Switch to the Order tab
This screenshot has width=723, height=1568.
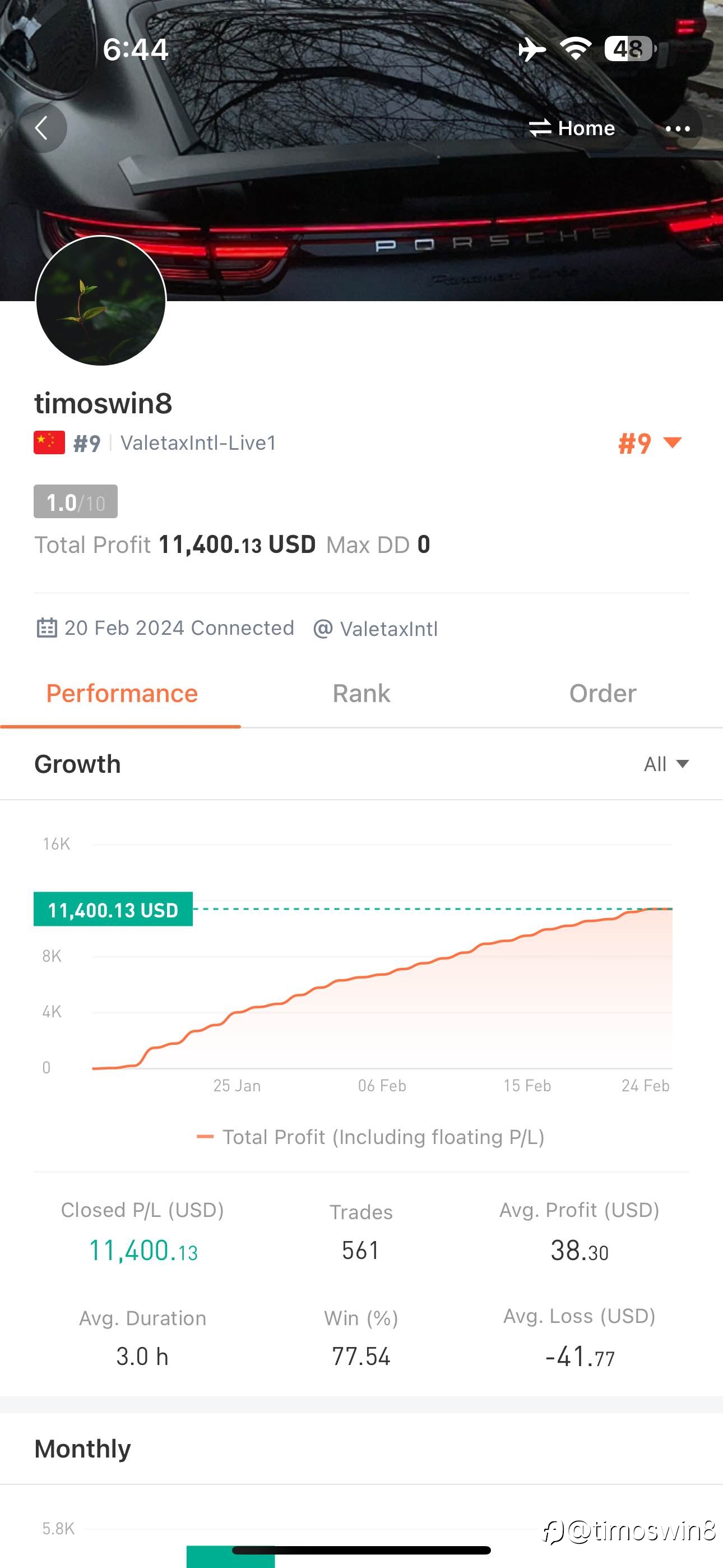[x=602, y=693]
